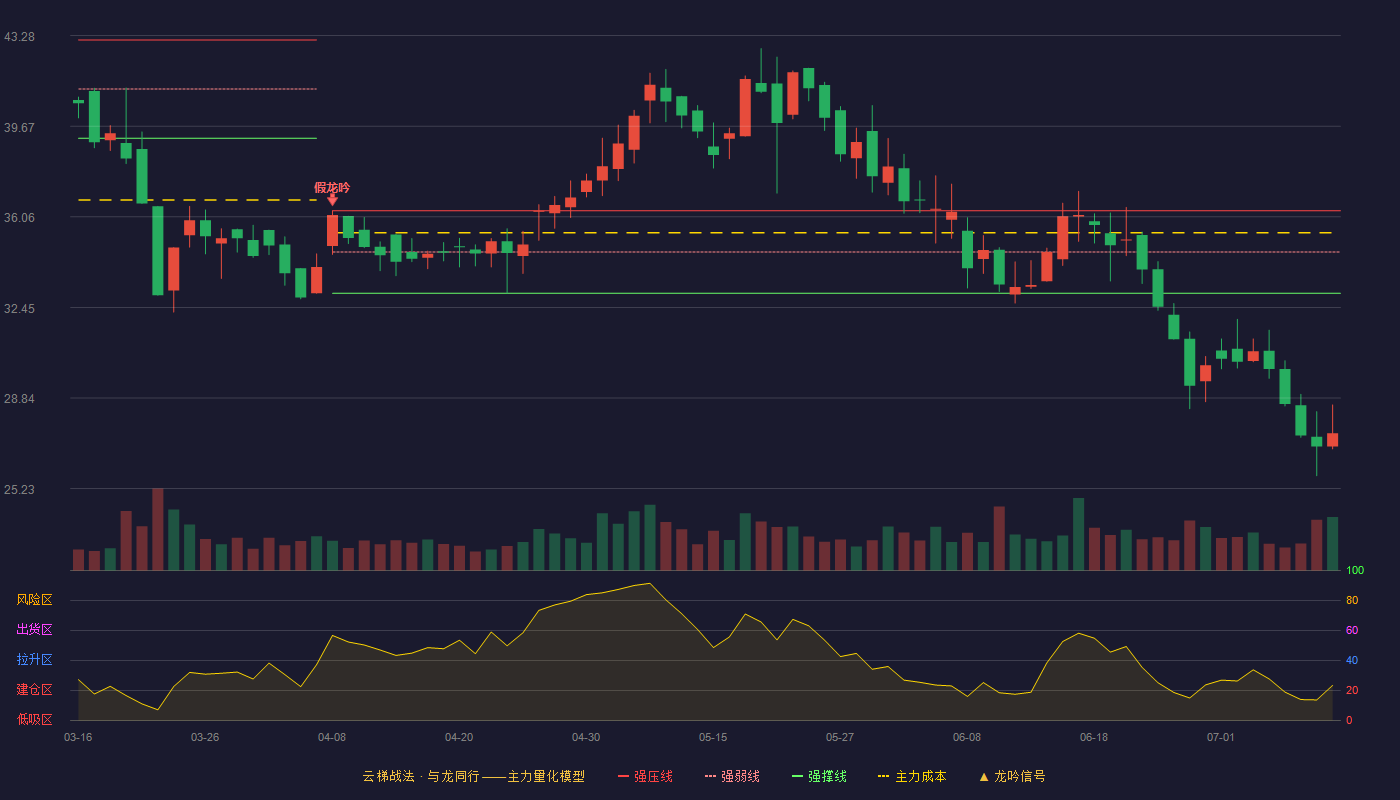Click the 06-08 date axis label

point(967,737)
